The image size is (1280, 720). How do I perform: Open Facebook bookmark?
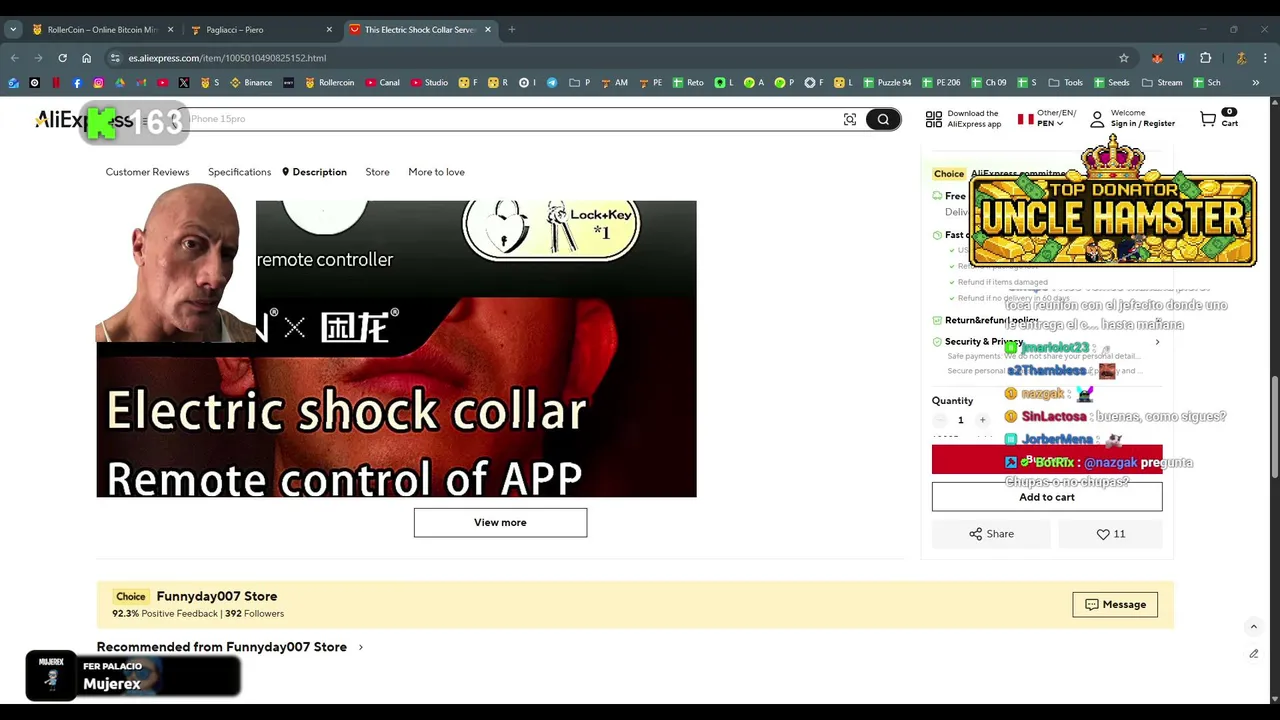(77, 83)
